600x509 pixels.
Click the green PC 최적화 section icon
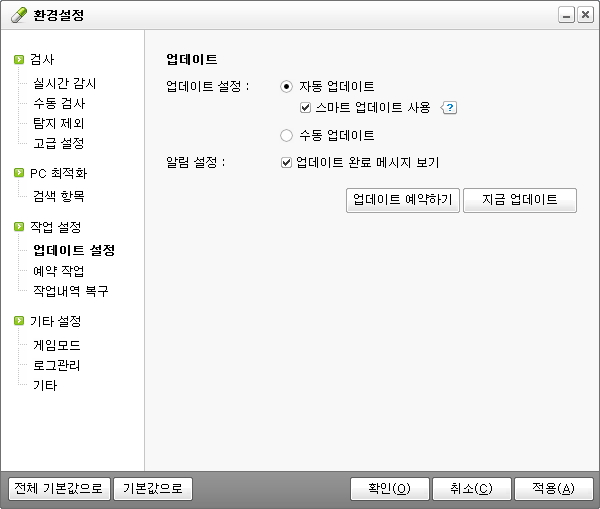18,173
